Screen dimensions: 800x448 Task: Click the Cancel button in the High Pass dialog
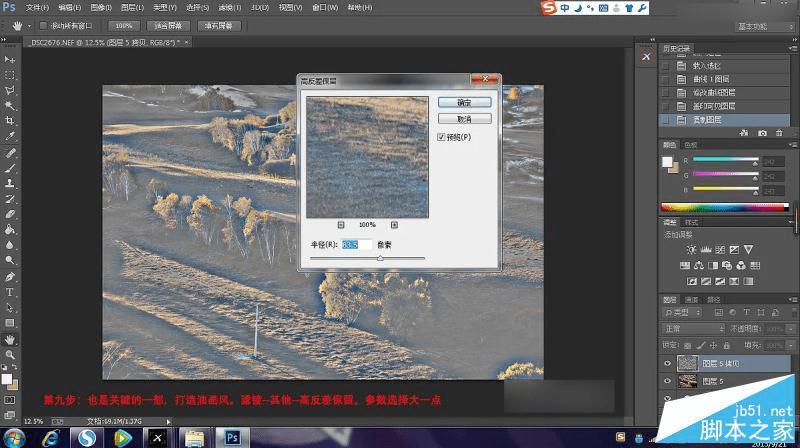coord(464,119)
